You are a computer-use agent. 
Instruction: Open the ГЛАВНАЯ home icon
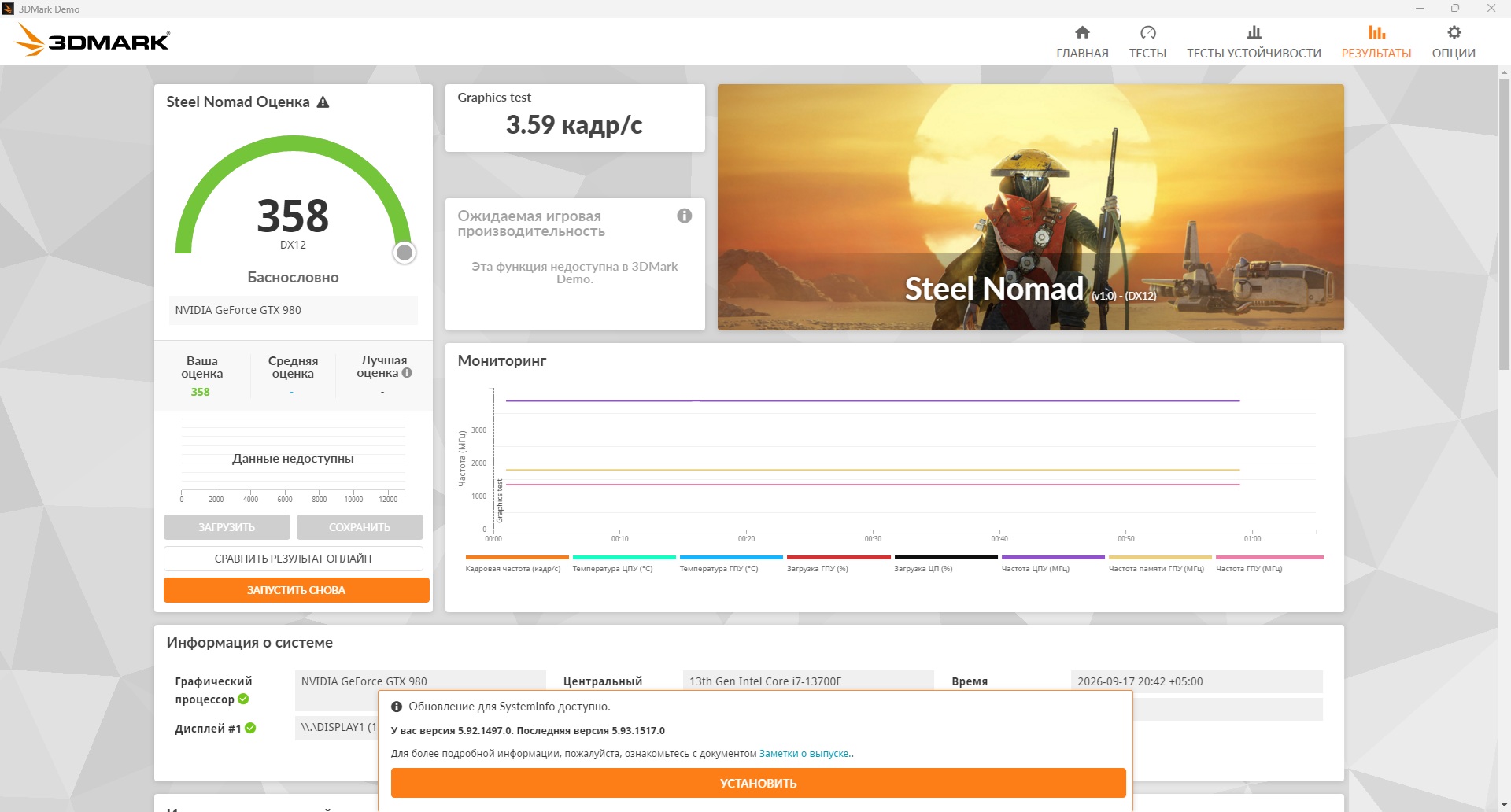[x=1082, y=32]
